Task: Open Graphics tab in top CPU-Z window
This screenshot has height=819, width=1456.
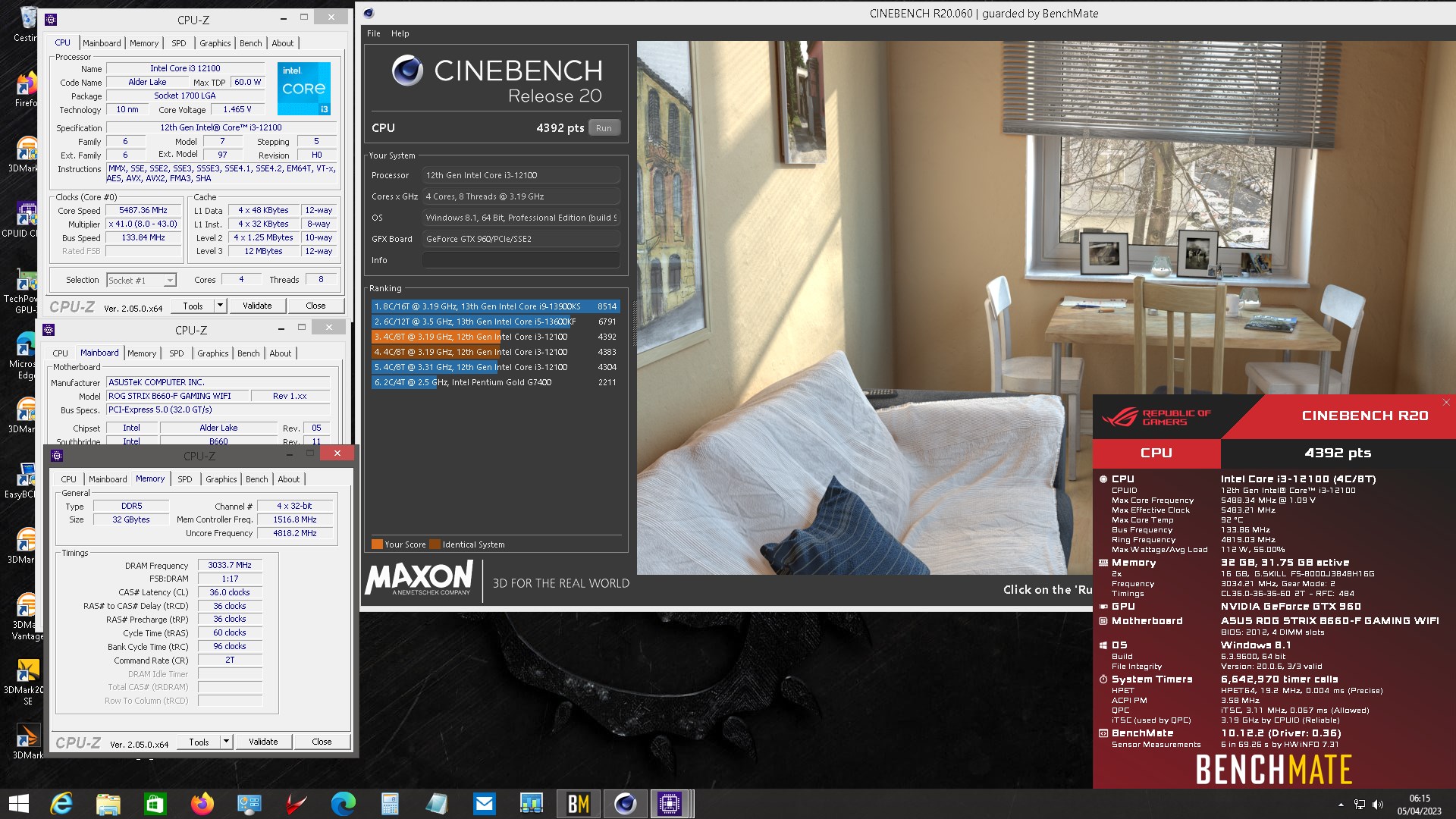Action: point(215,43)
